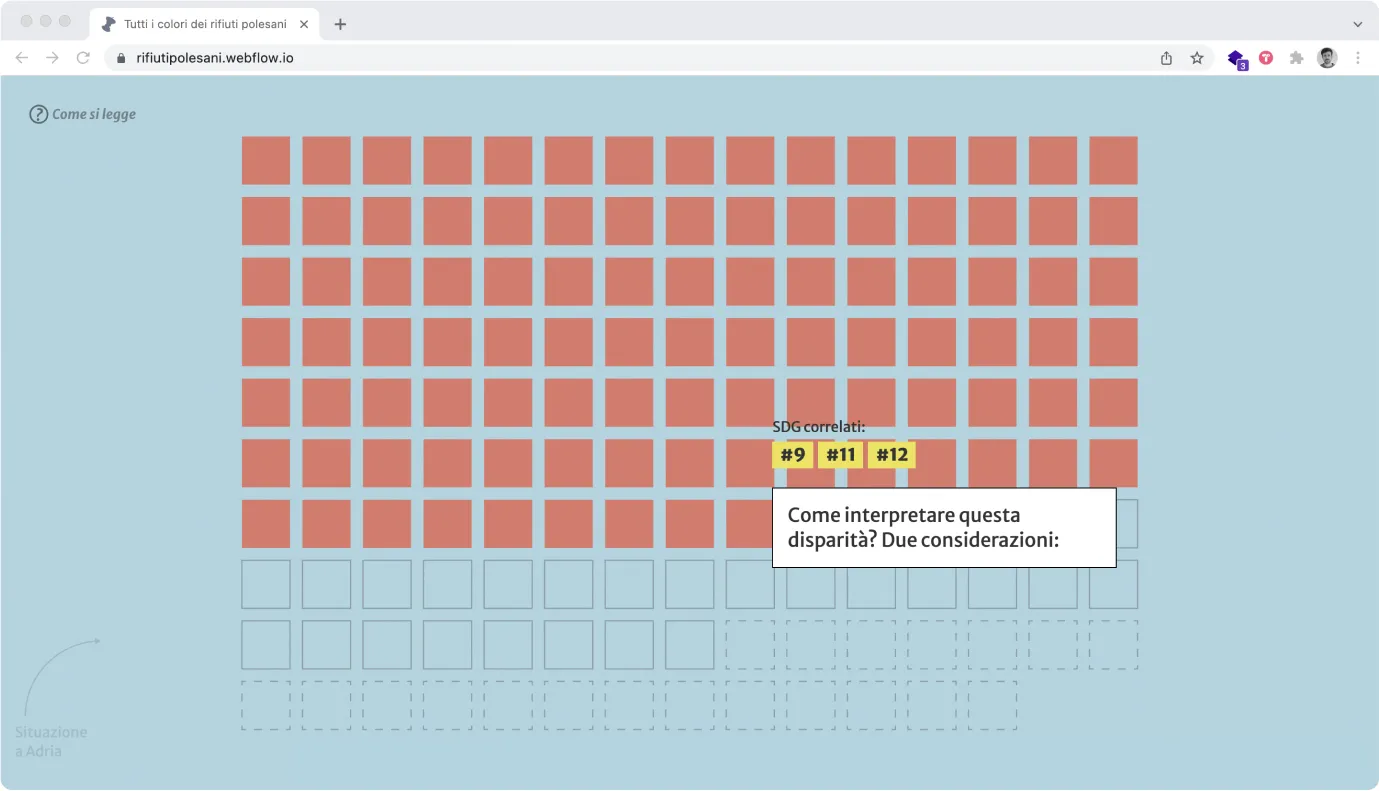Reload the rifiutipolesani page

83,58
